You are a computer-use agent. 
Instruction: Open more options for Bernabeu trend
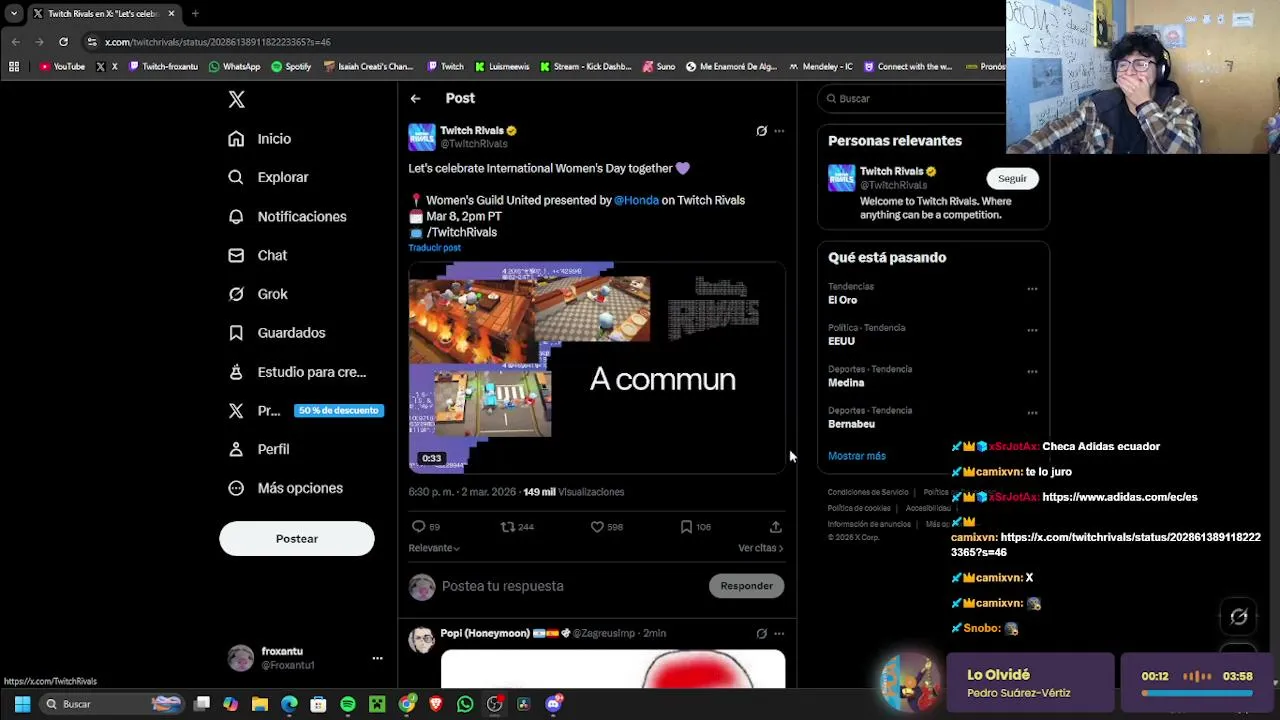click(x=1032, y=412)
